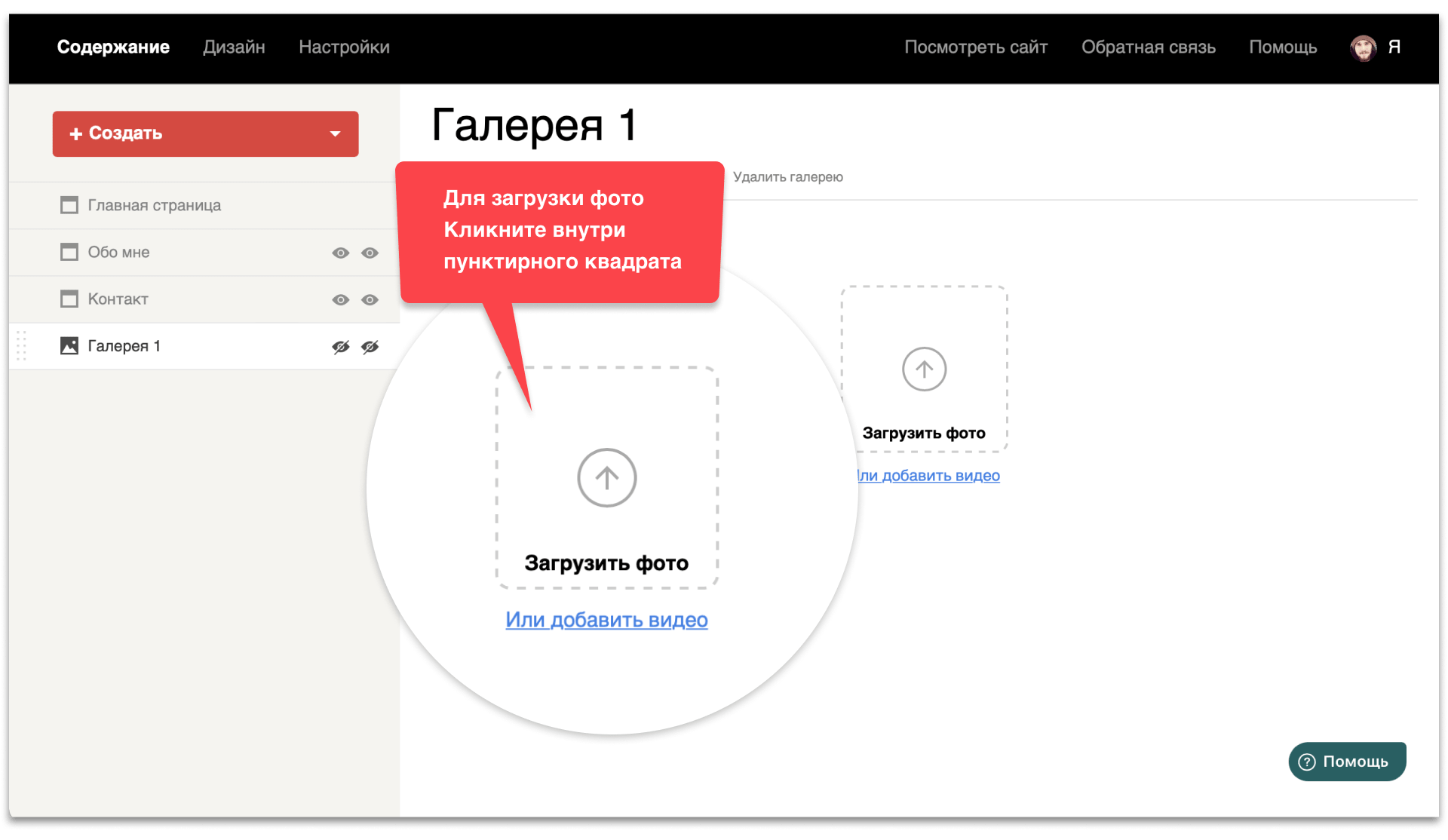Toggle second eye icon for Контакт
The image size is (1448, 840).
370,300
